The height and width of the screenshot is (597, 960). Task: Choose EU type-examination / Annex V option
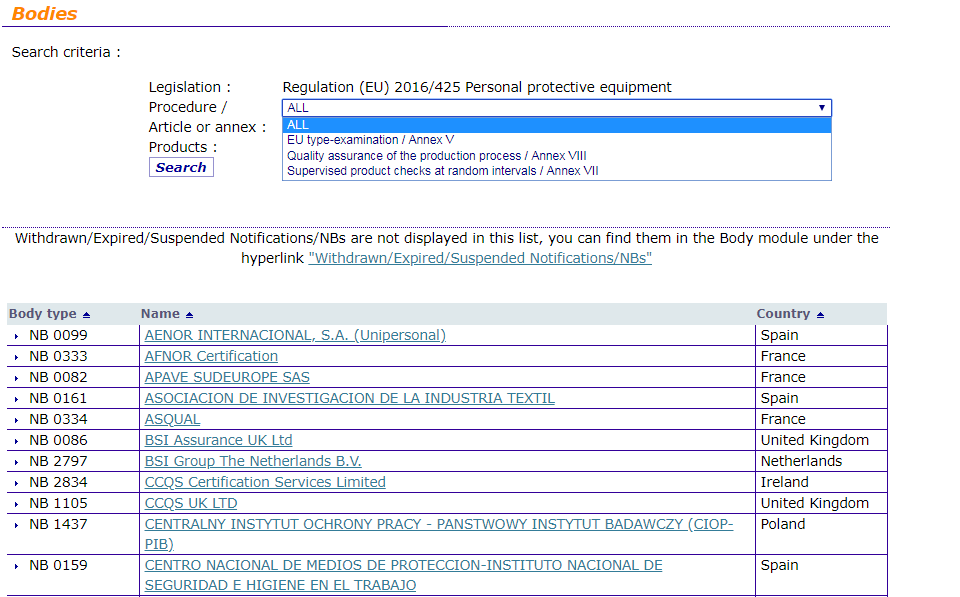point(370,140)
